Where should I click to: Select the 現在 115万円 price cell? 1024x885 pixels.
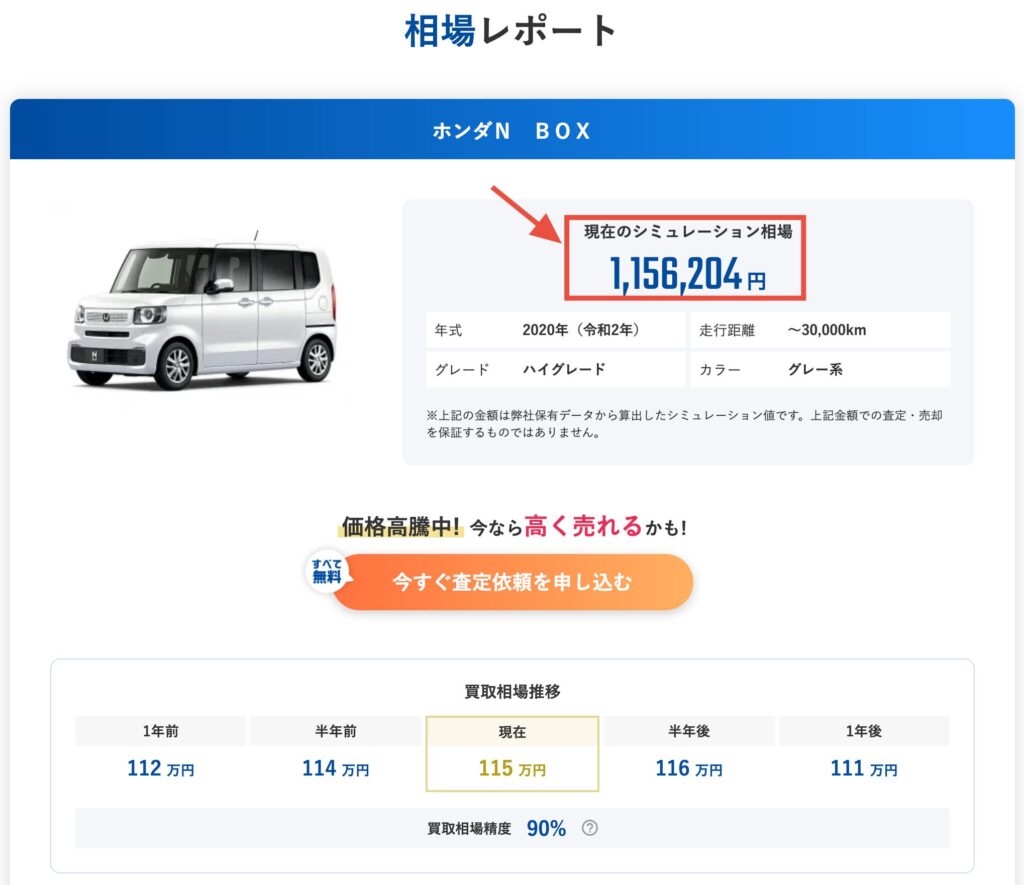[513, 754]
